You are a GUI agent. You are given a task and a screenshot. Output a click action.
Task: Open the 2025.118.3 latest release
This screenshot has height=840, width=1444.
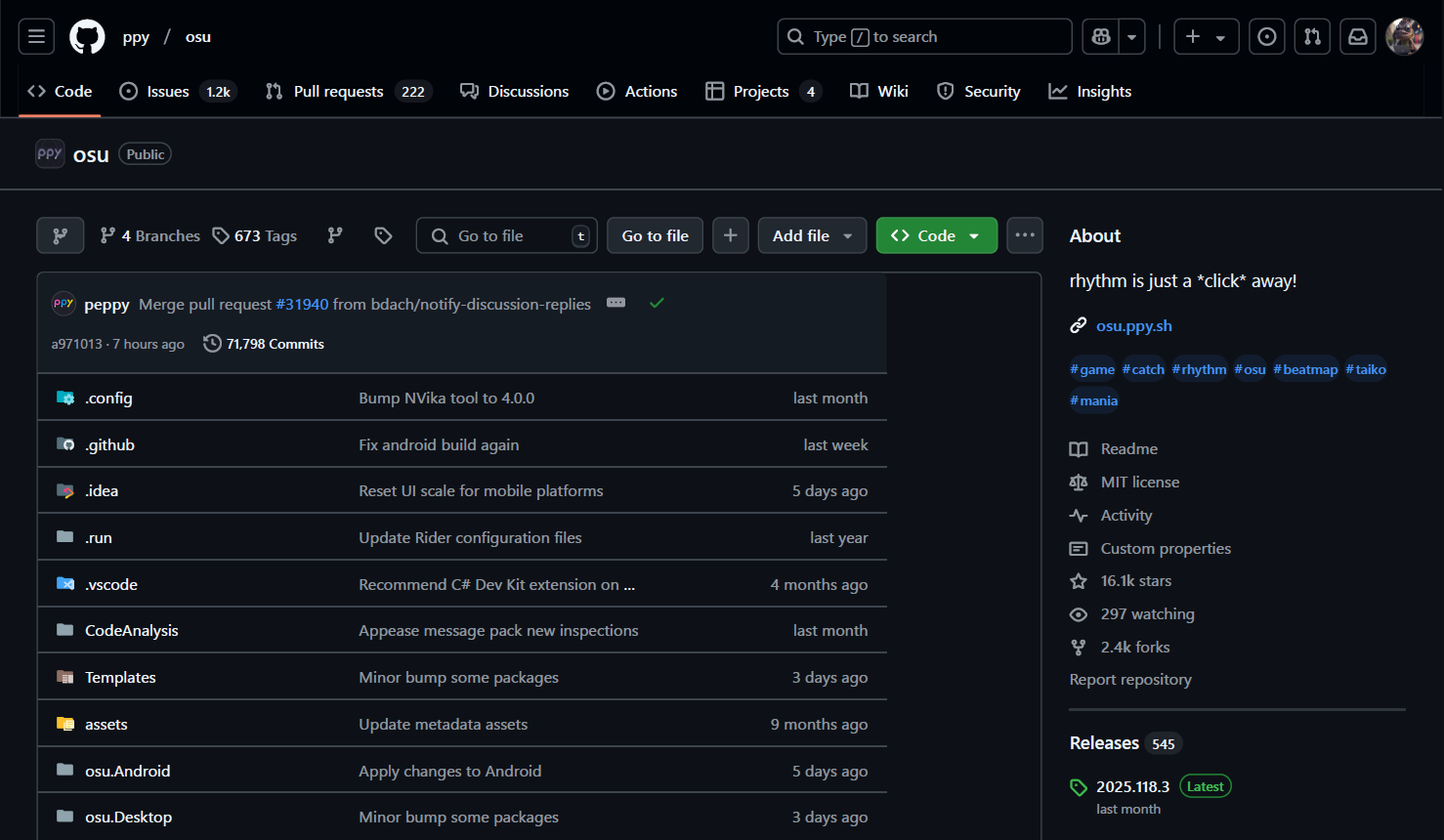pos(1132,786)
